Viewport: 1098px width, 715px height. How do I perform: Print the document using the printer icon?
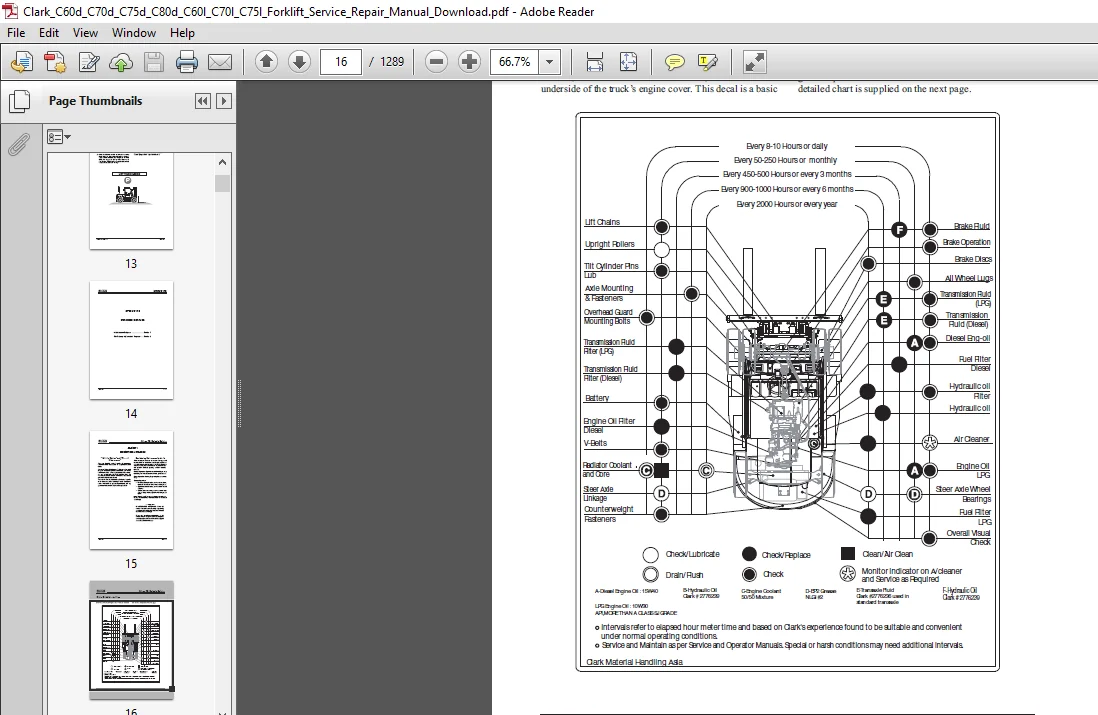click(x=187, y=62)
